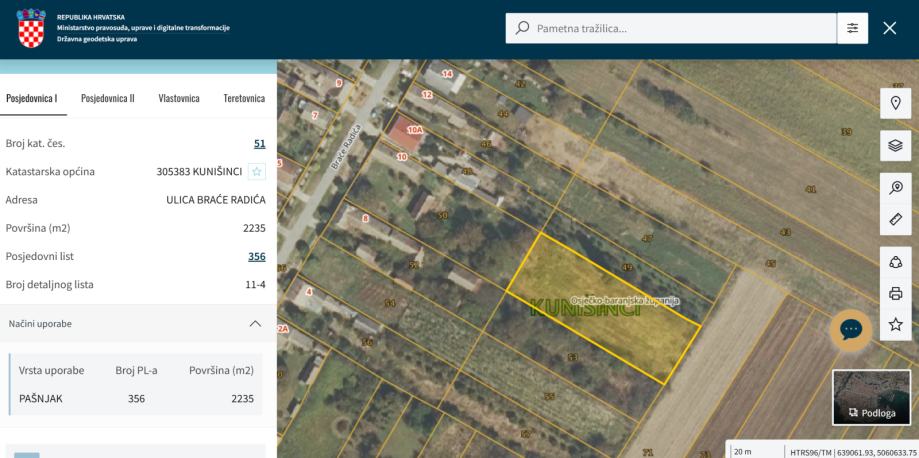This screenshot has width=919, height=458.
Task: Toggle favorite star for KUNIŠINCI municipality
Action: (x=257, y=171)
